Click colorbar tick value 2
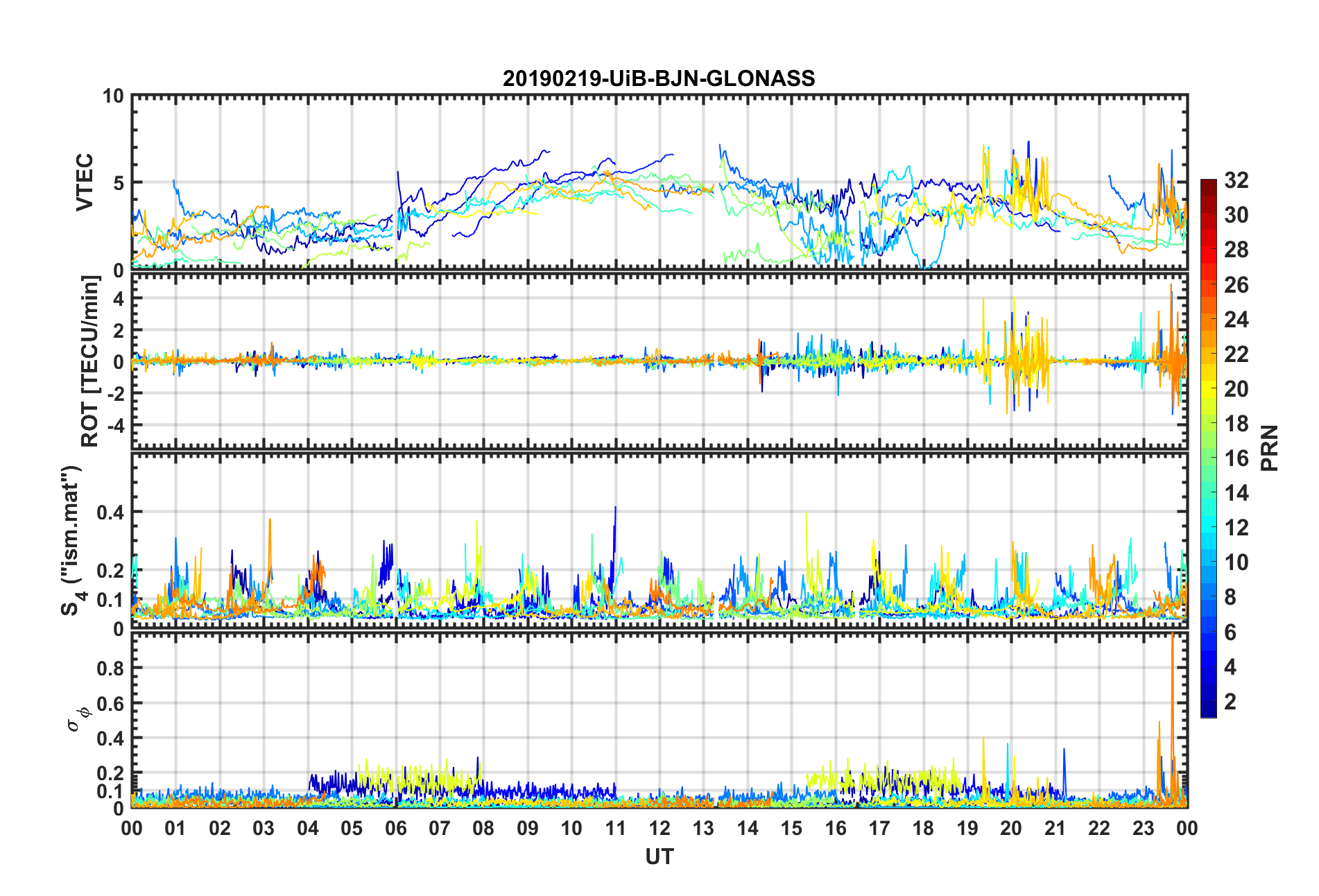 tap(1230, 702)
